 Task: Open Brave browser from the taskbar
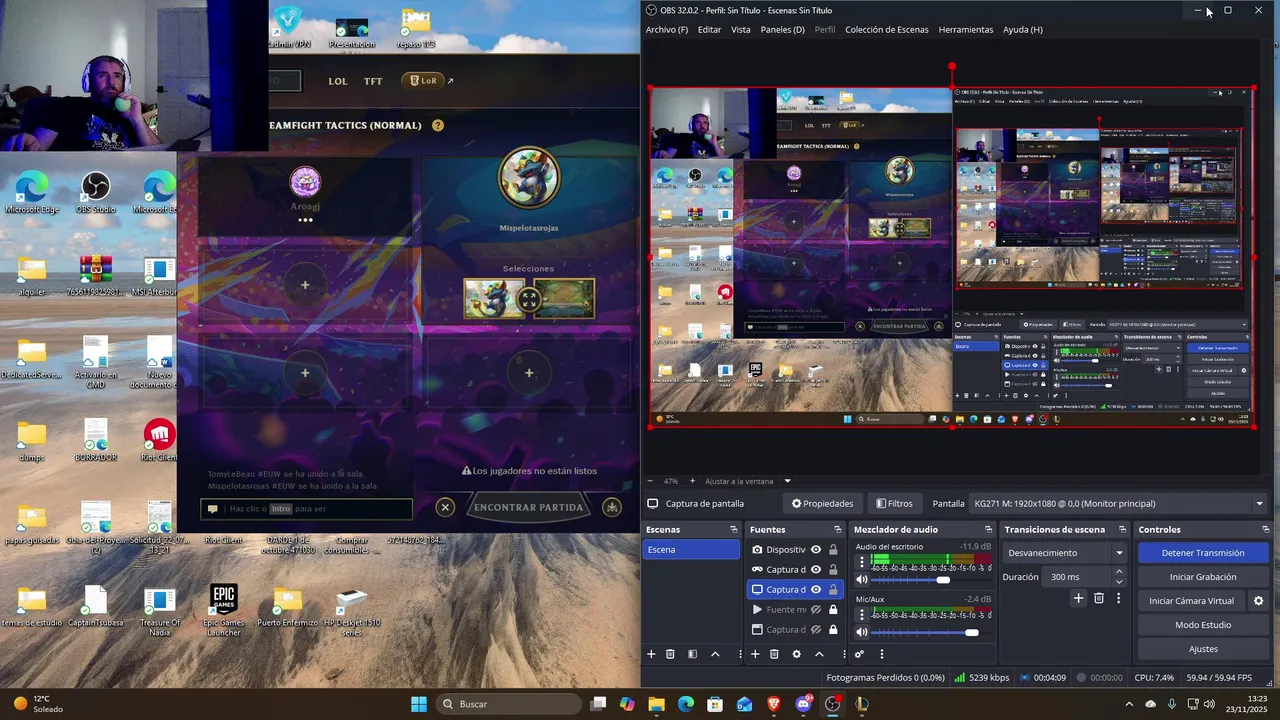pos(774,704)
